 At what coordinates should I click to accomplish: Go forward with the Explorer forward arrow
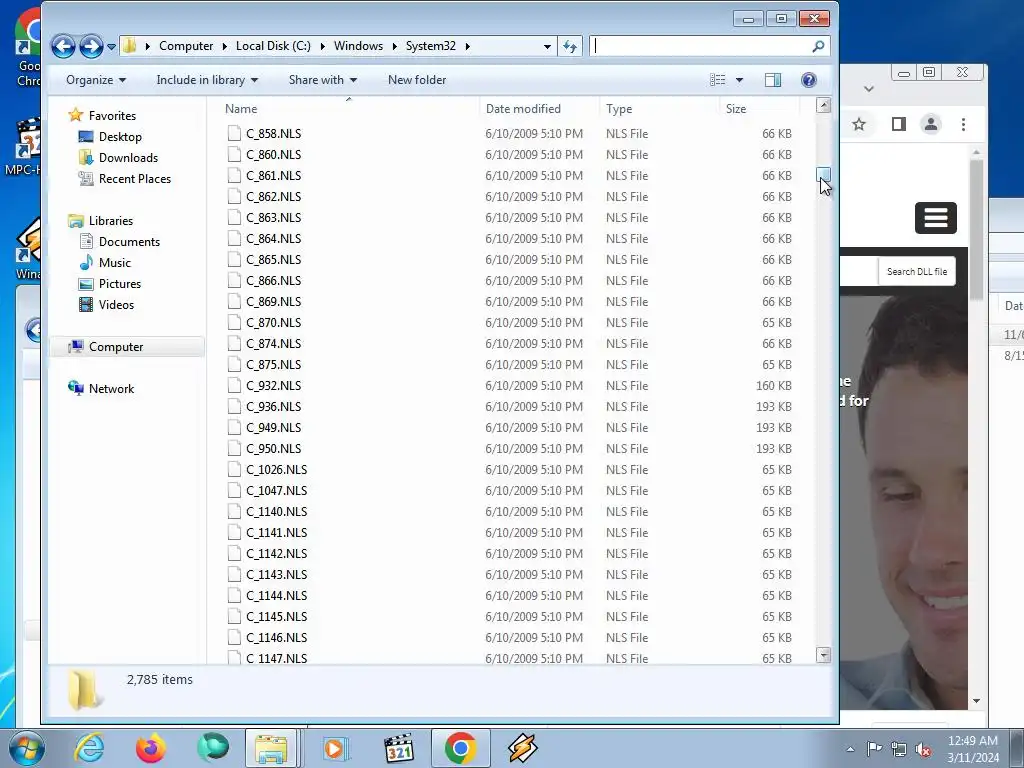(x=91, y=46)
